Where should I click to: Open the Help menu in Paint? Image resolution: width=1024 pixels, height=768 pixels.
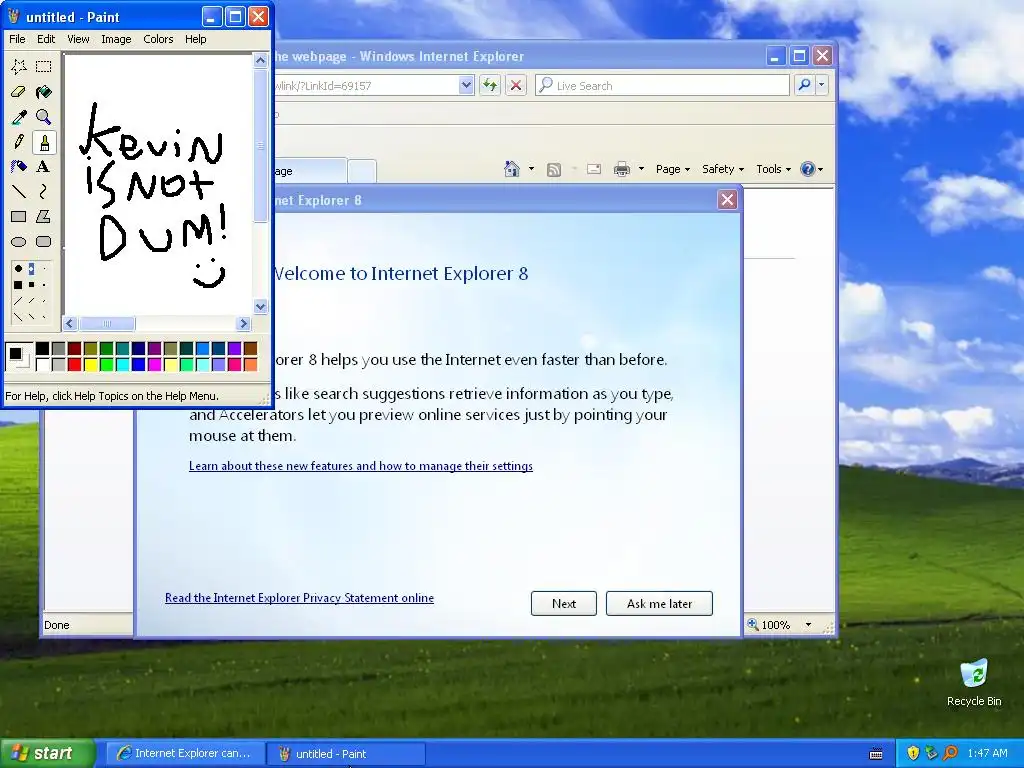click(x=195, y=39)
